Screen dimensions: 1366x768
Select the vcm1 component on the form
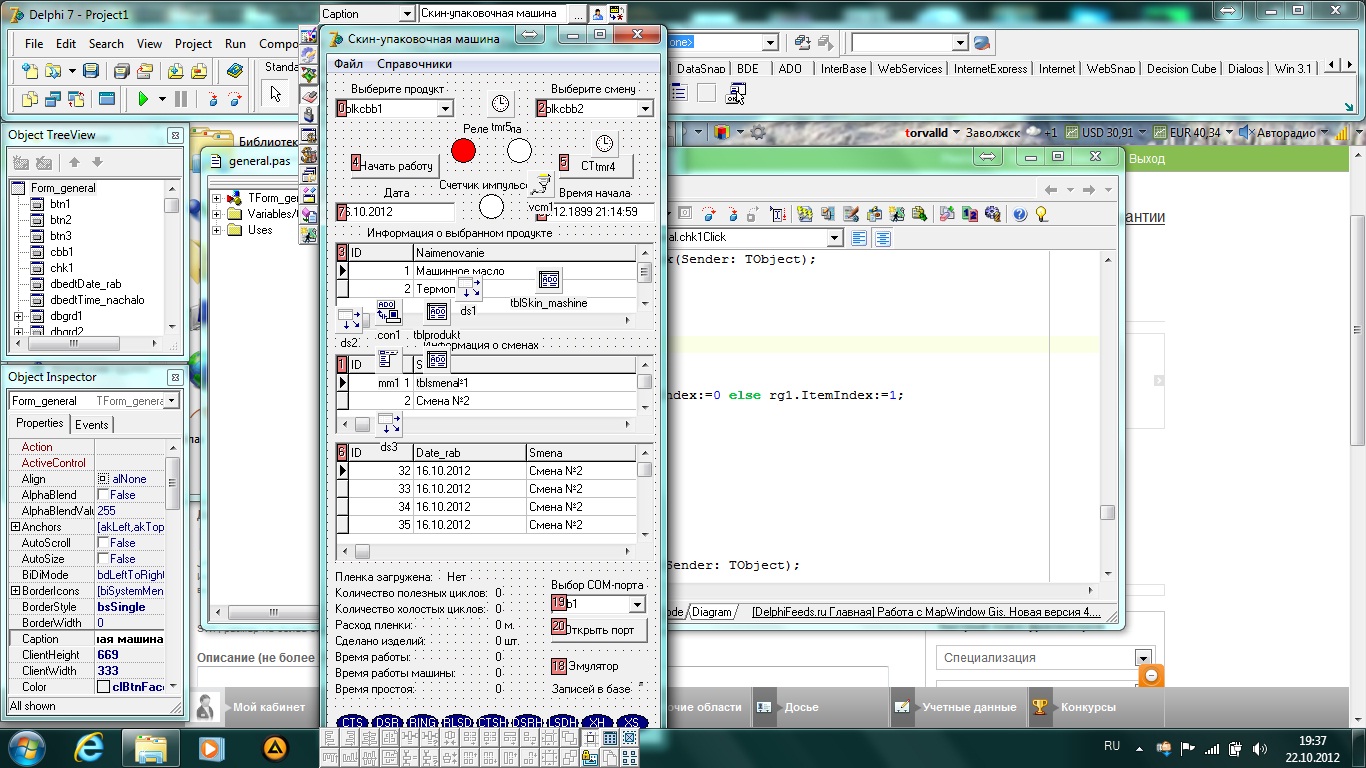click(541, 184)
